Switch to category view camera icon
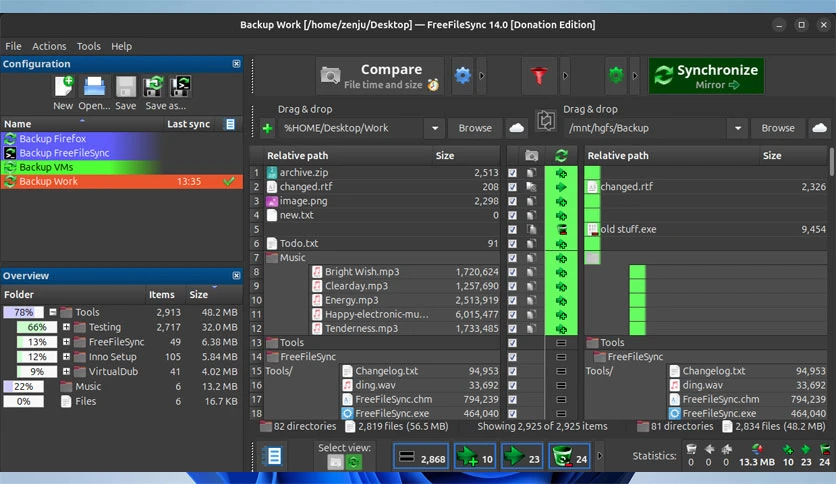This screenshot has height=484, width=836. click(335, 462)
